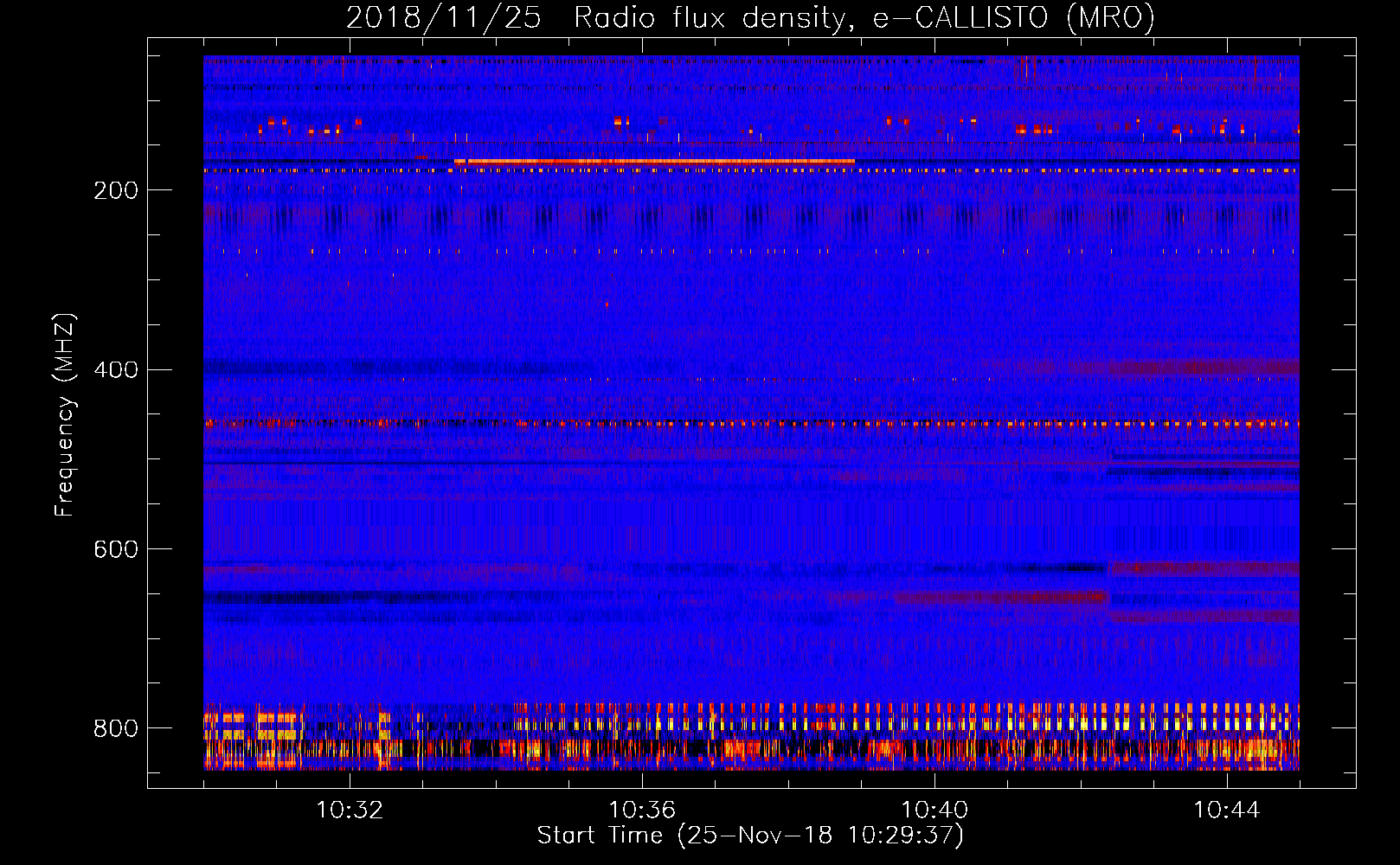This screenshot has height=865, width=1400.
Task: Click the 400 frequency tick label
Action: (x=116, y=370)
